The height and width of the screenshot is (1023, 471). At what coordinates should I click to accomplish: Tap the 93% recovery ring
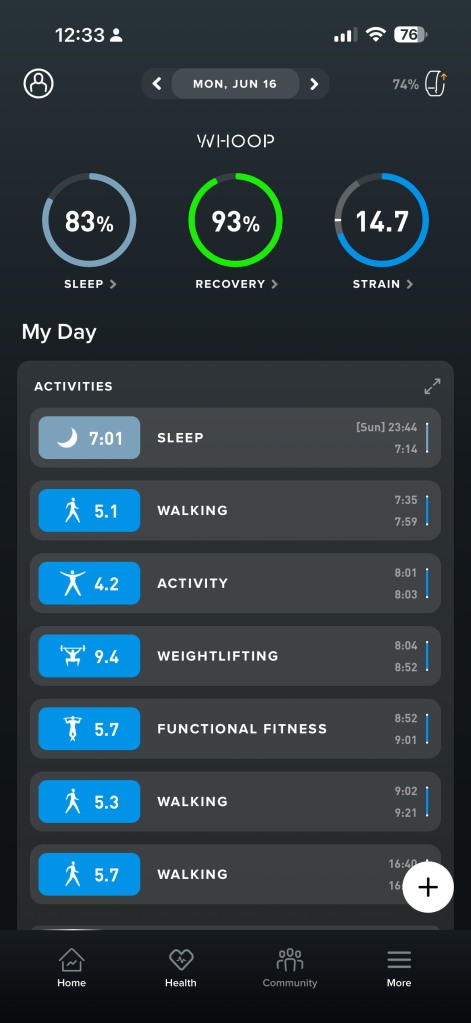click(x=236, y=220)
